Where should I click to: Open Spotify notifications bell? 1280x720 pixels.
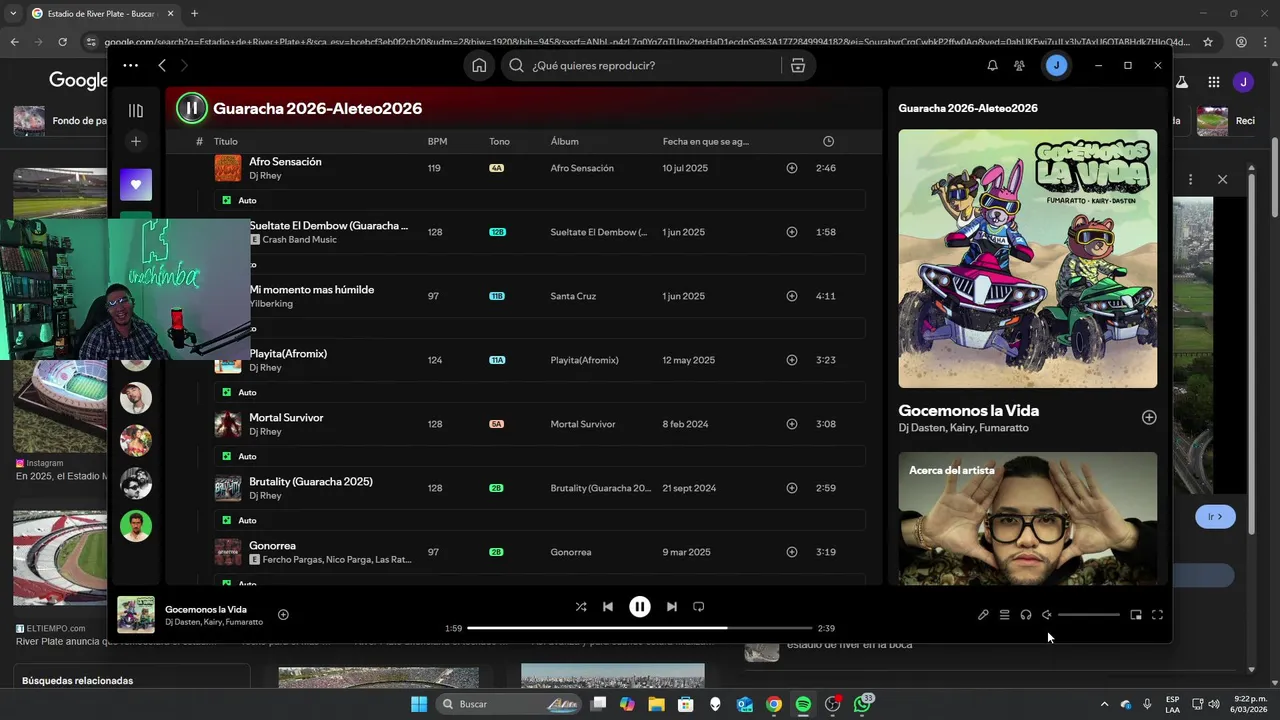click(x=992, y=65)
